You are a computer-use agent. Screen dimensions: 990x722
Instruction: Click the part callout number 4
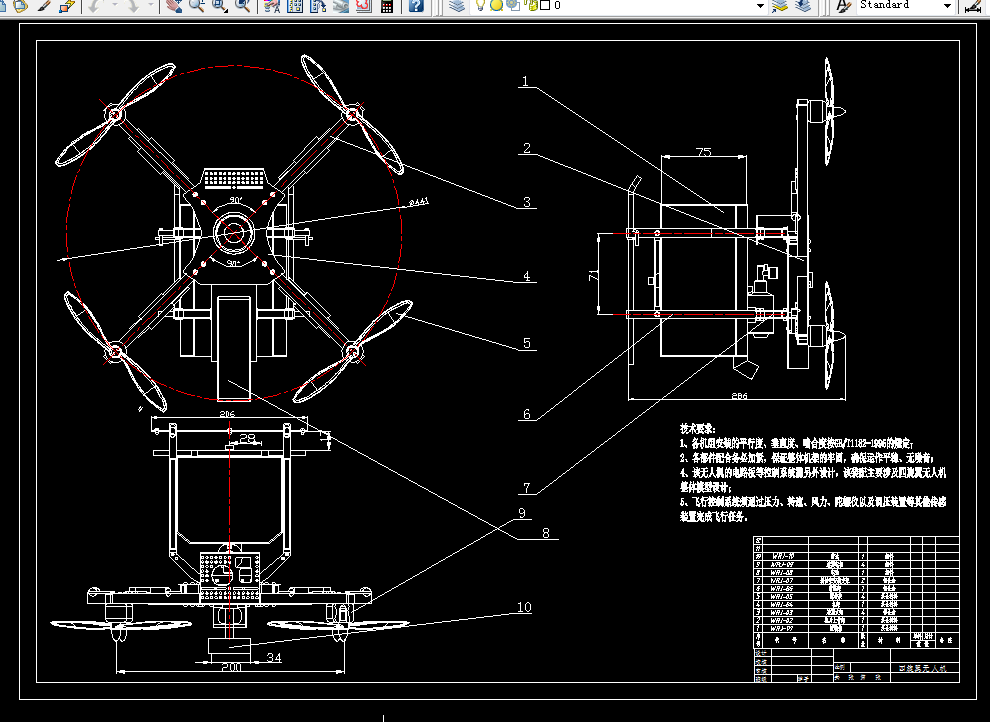[x=527, y=276]
